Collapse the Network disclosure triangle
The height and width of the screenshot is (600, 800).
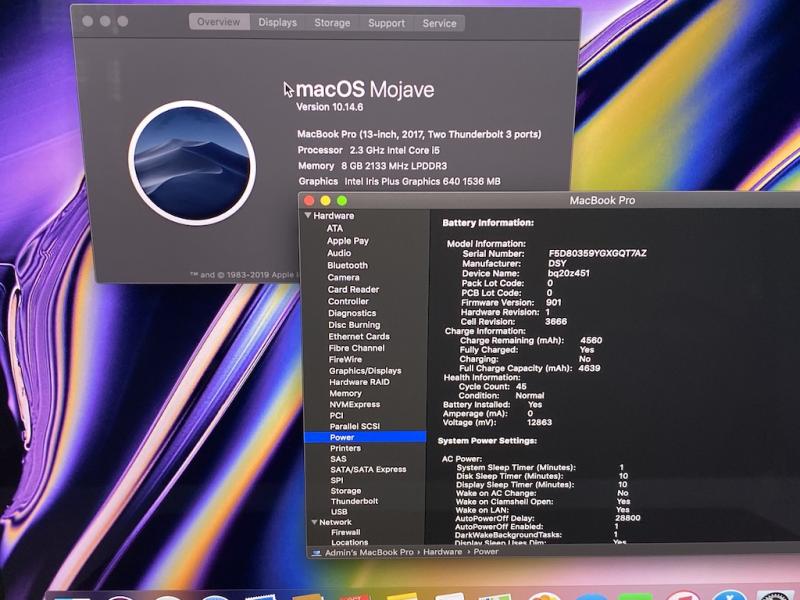coord(314,522)
